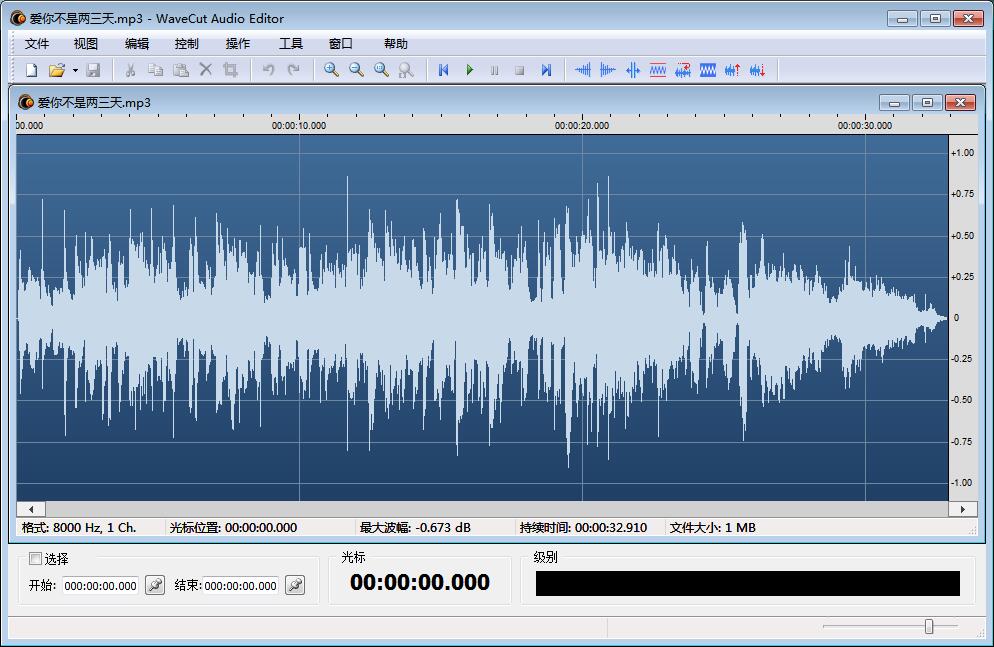994x647 pixels.
Task: Jump to the end of the track
Action: coord(546,70)
